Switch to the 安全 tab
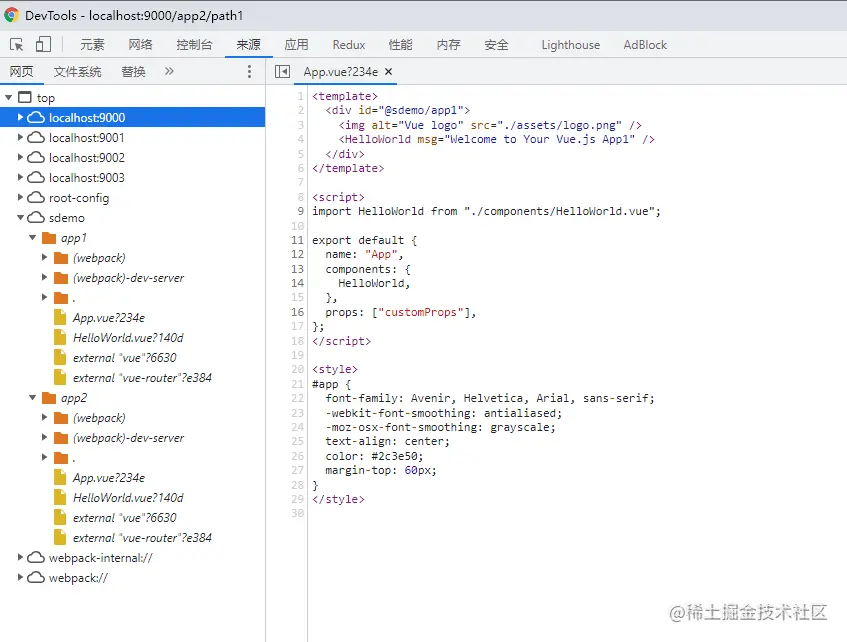847x642 pixels. [x=496, y=45]
